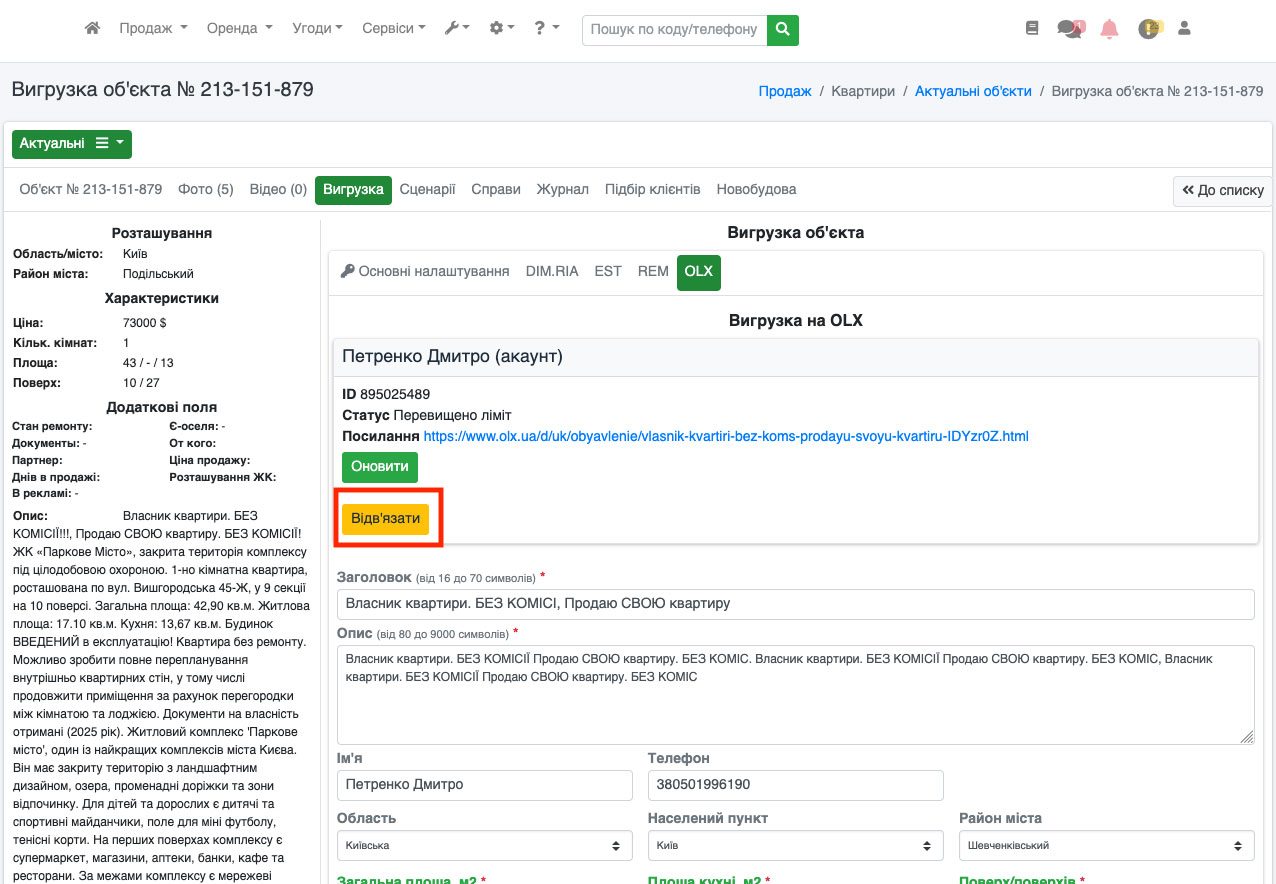This screenshot has height=884, width=1276.
Task: Select the DIM.RIA export tab
Action: pos(552,272)
